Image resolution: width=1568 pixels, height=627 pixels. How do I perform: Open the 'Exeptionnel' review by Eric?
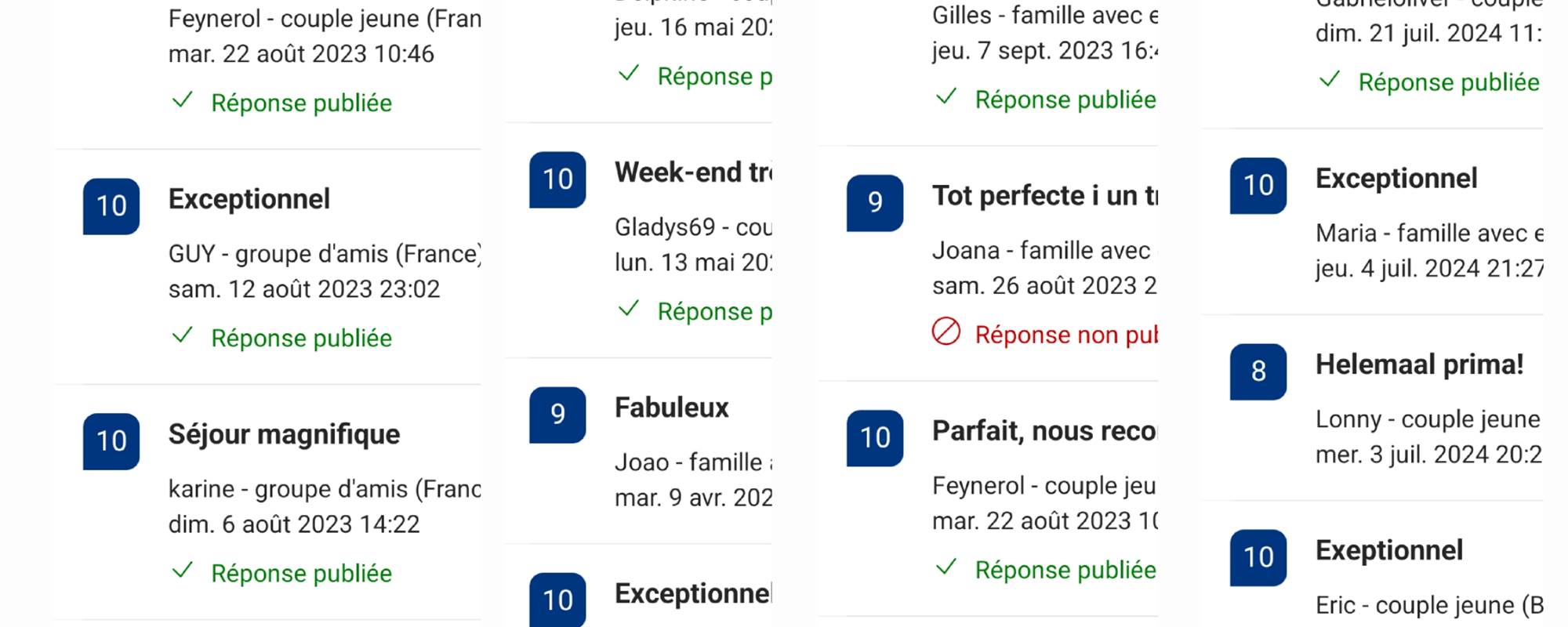[x=1389, y=550]
